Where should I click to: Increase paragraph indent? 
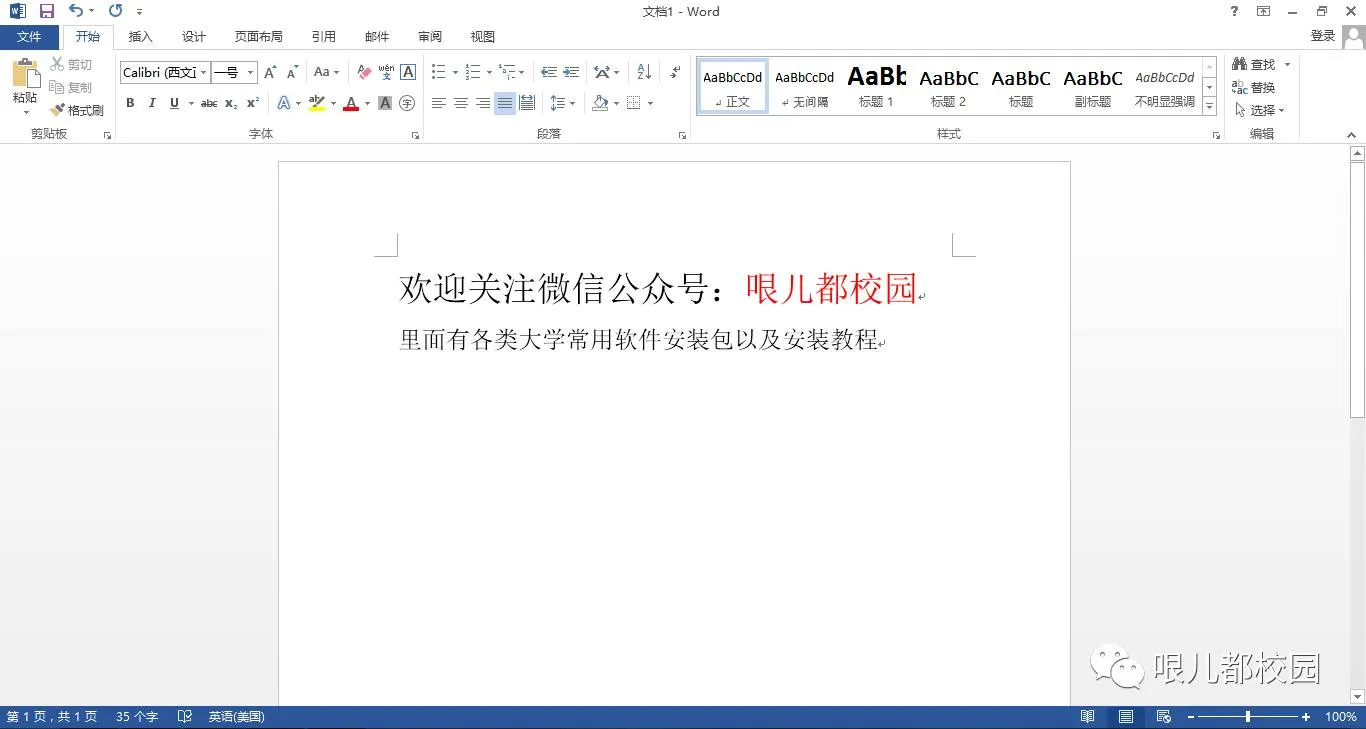pos(571,72)
